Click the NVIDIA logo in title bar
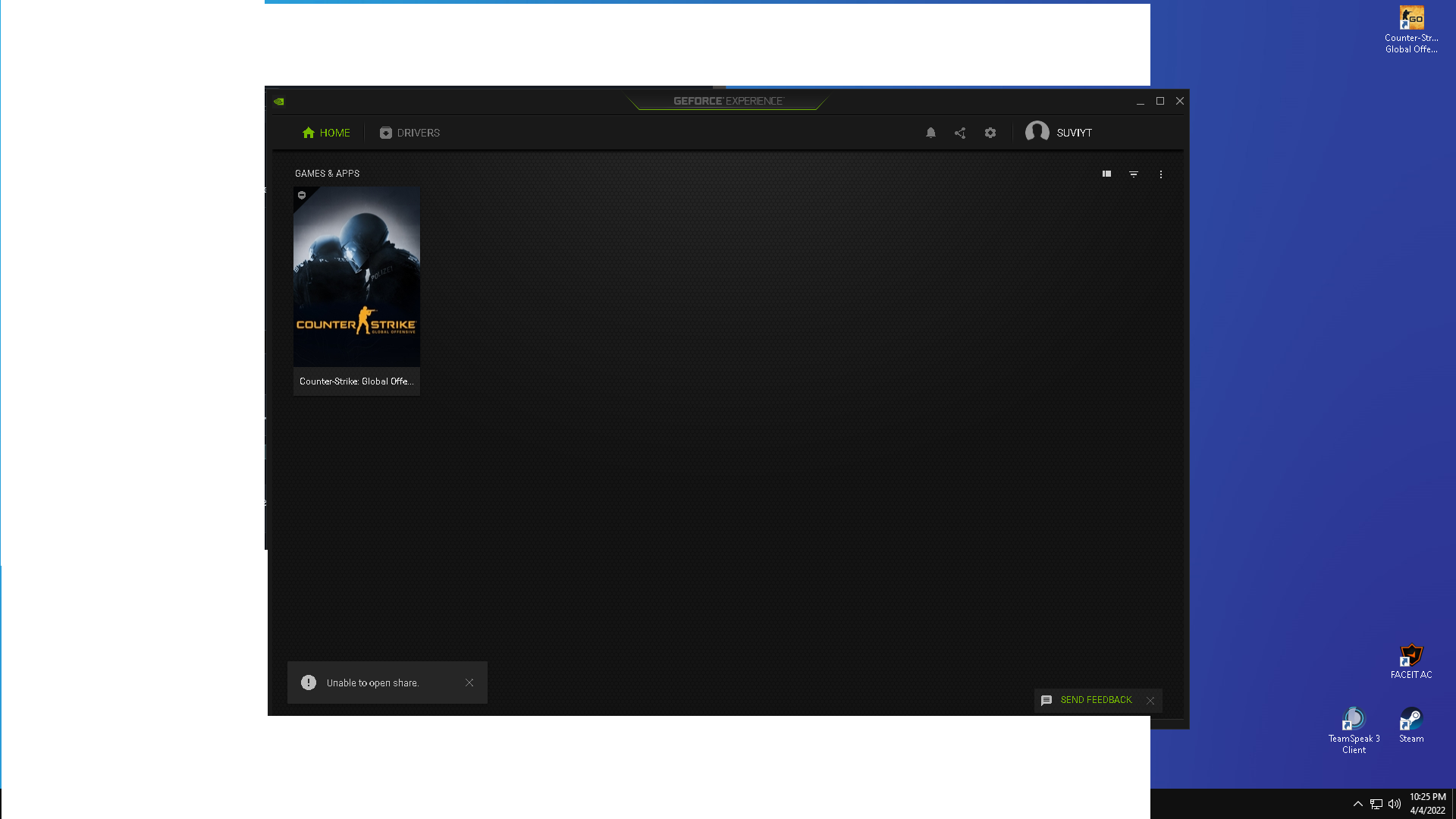The height and width of the screenshot is (819, 1456). (279, 102)
